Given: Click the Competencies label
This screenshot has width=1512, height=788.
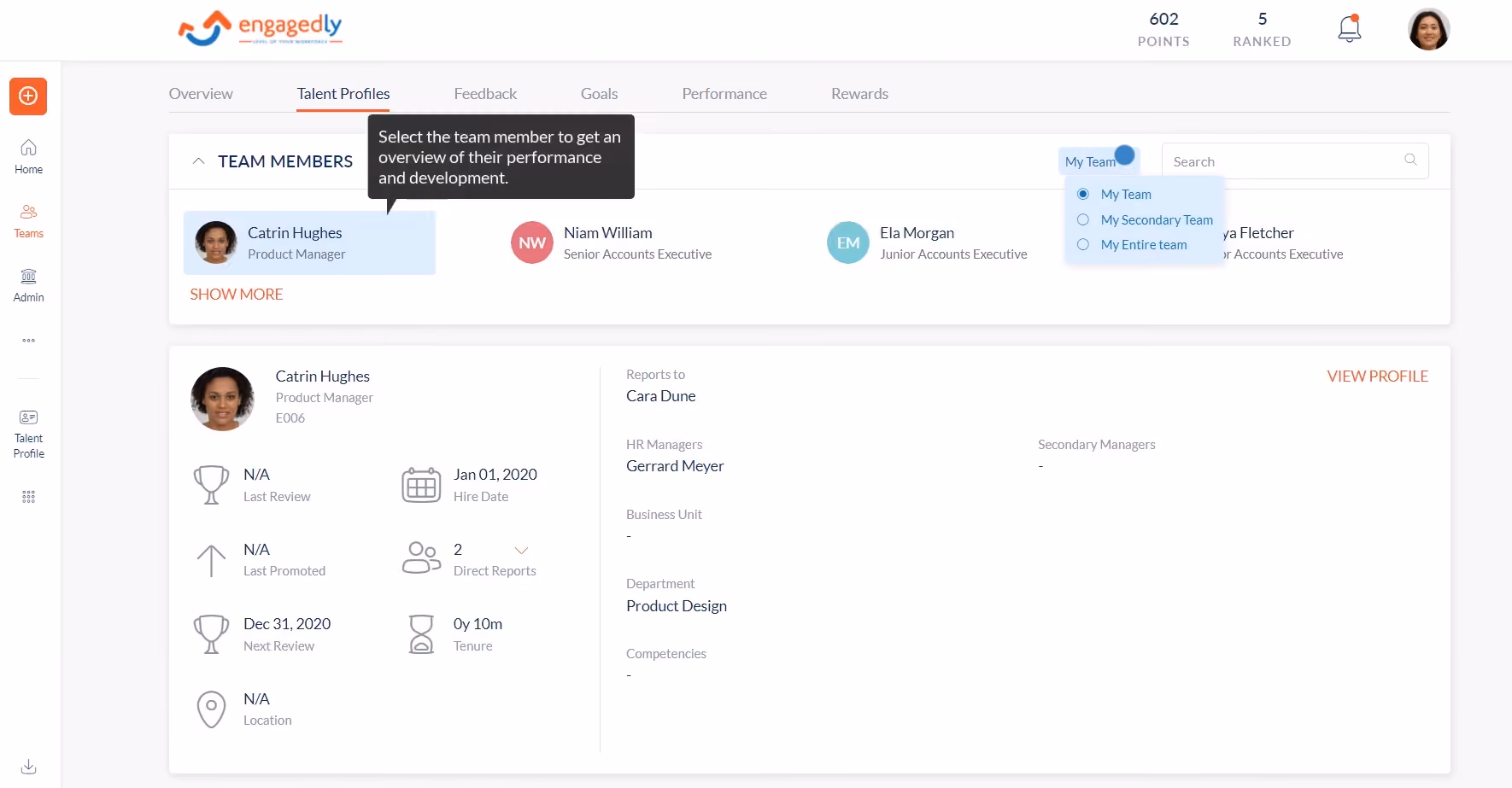Looking at the screenshot, I should pos(666,654).
